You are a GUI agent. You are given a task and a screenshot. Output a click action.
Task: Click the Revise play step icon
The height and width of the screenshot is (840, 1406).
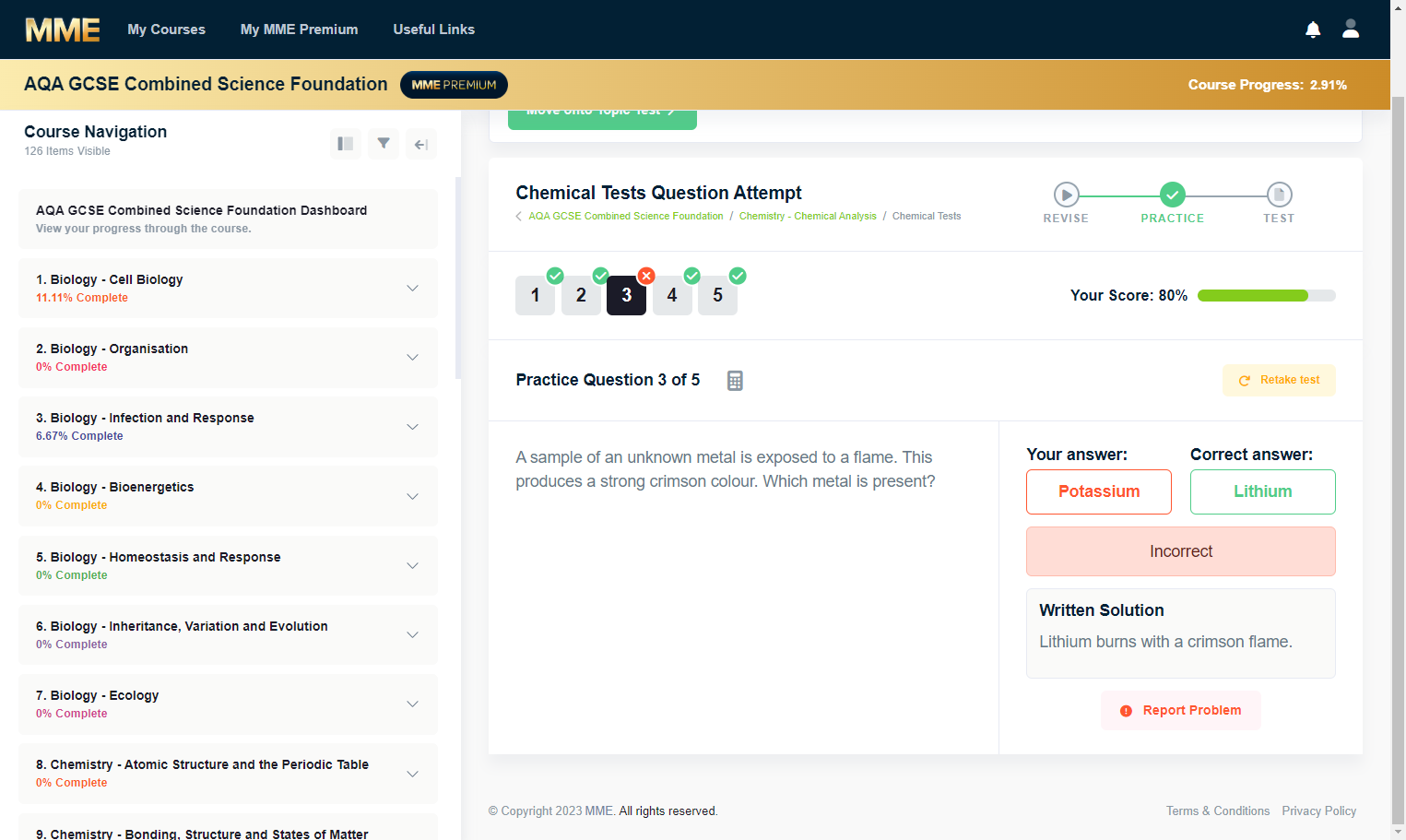pos(1067,195)
